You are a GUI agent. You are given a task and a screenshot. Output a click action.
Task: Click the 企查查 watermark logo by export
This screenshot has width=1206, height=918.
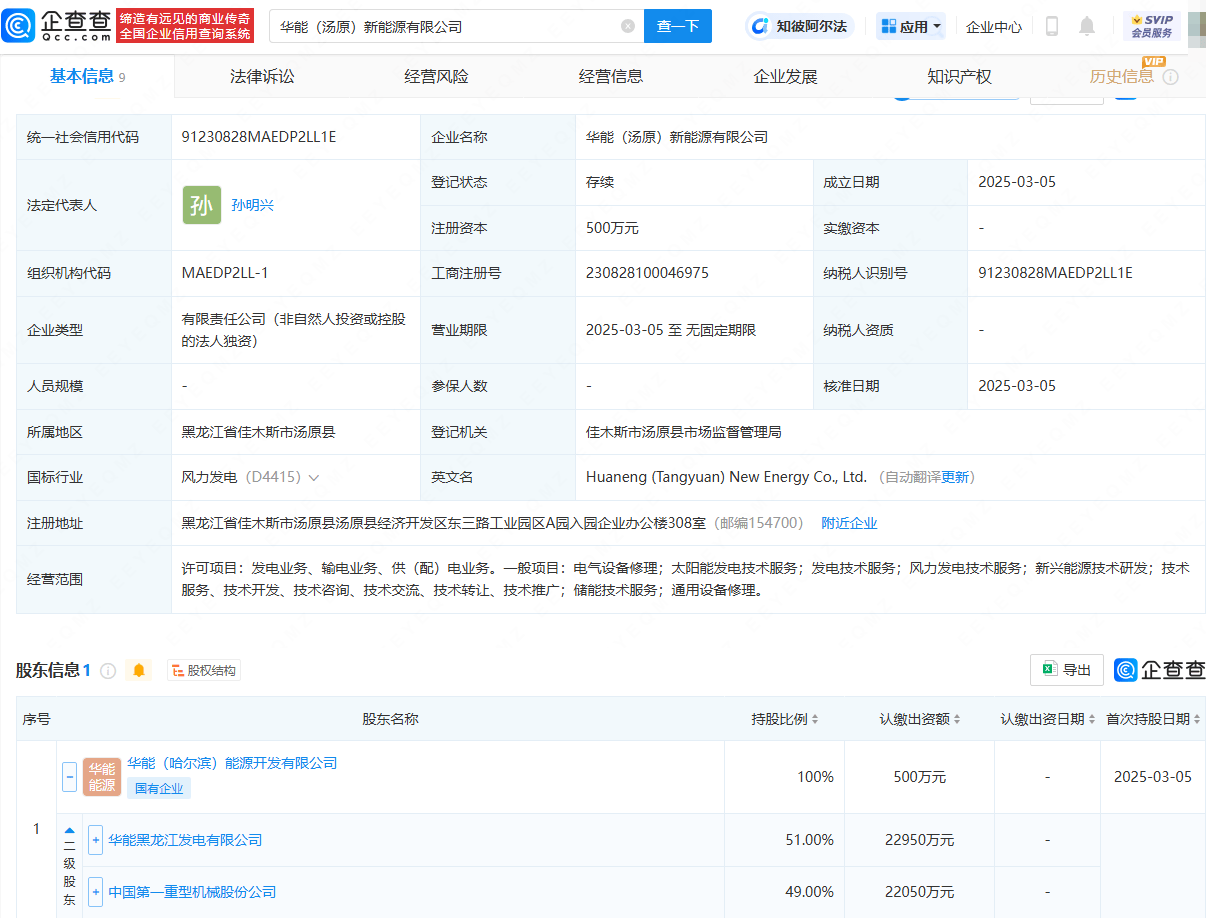point(1160,670)
